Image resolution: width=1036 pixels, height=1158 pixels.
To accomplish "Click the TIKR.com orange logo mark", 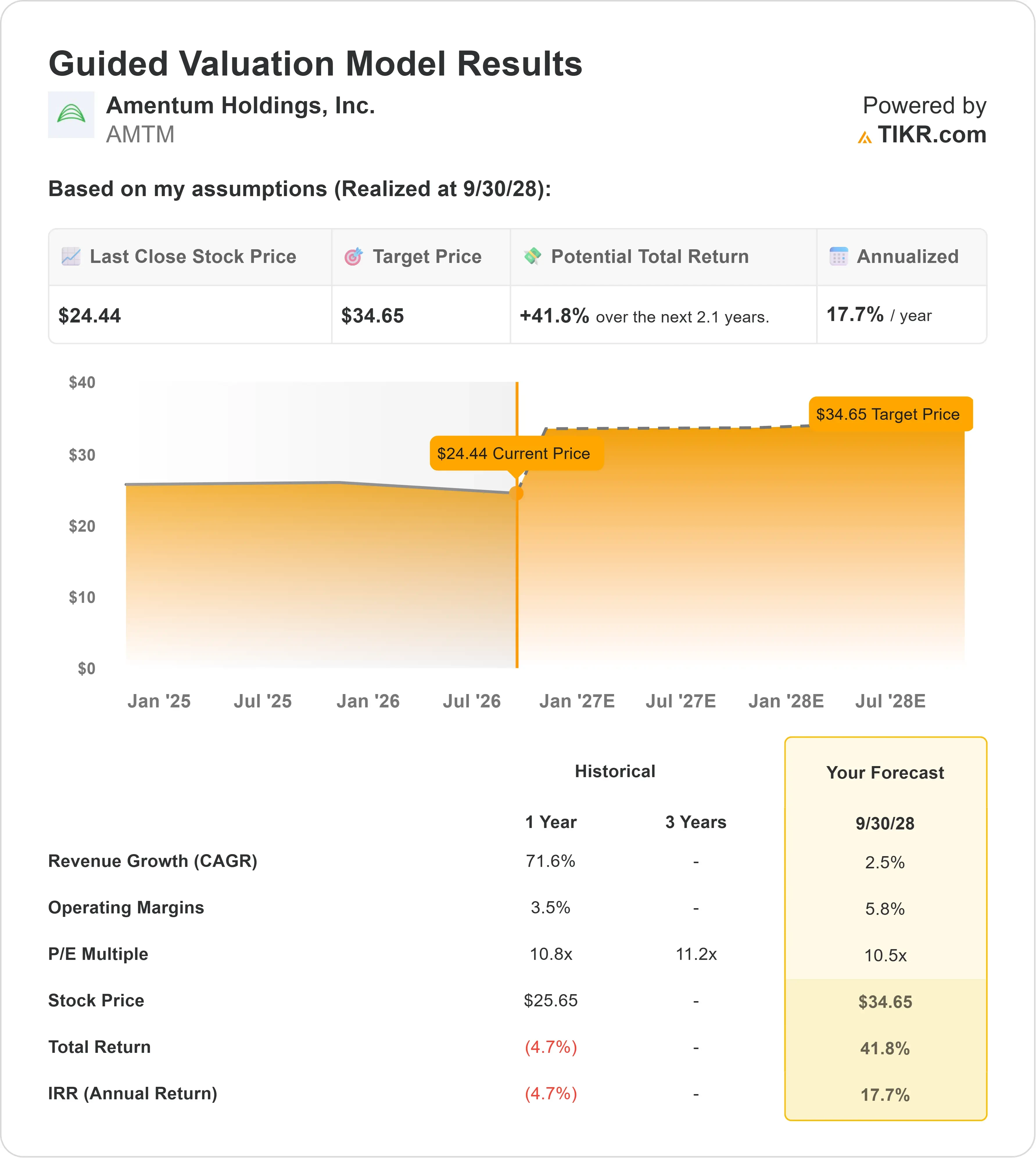I will coord(865,137).
